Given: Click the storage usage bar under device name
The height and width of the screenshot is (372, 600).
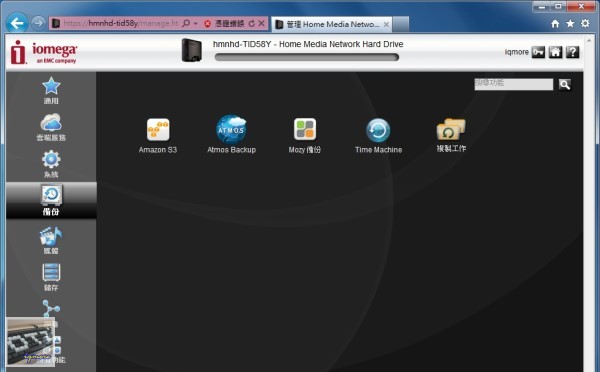Looking at the screenshot, I should click(307, 57).
